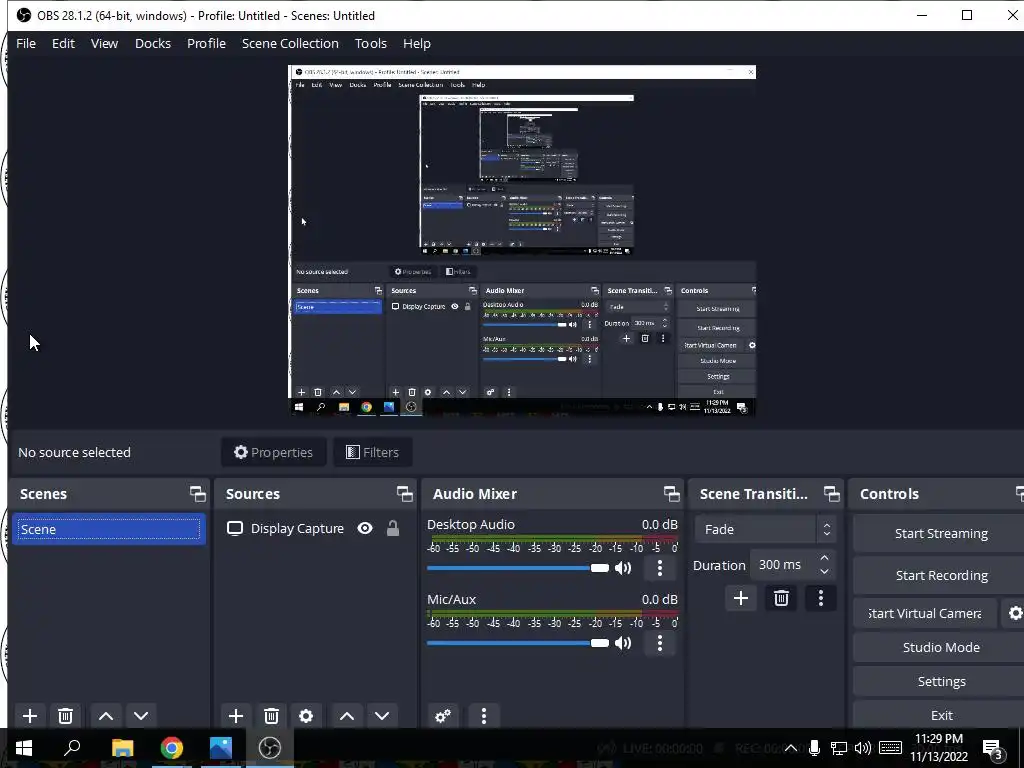Adjust Mic/Aux volume slider

click(x=517, y=643)
